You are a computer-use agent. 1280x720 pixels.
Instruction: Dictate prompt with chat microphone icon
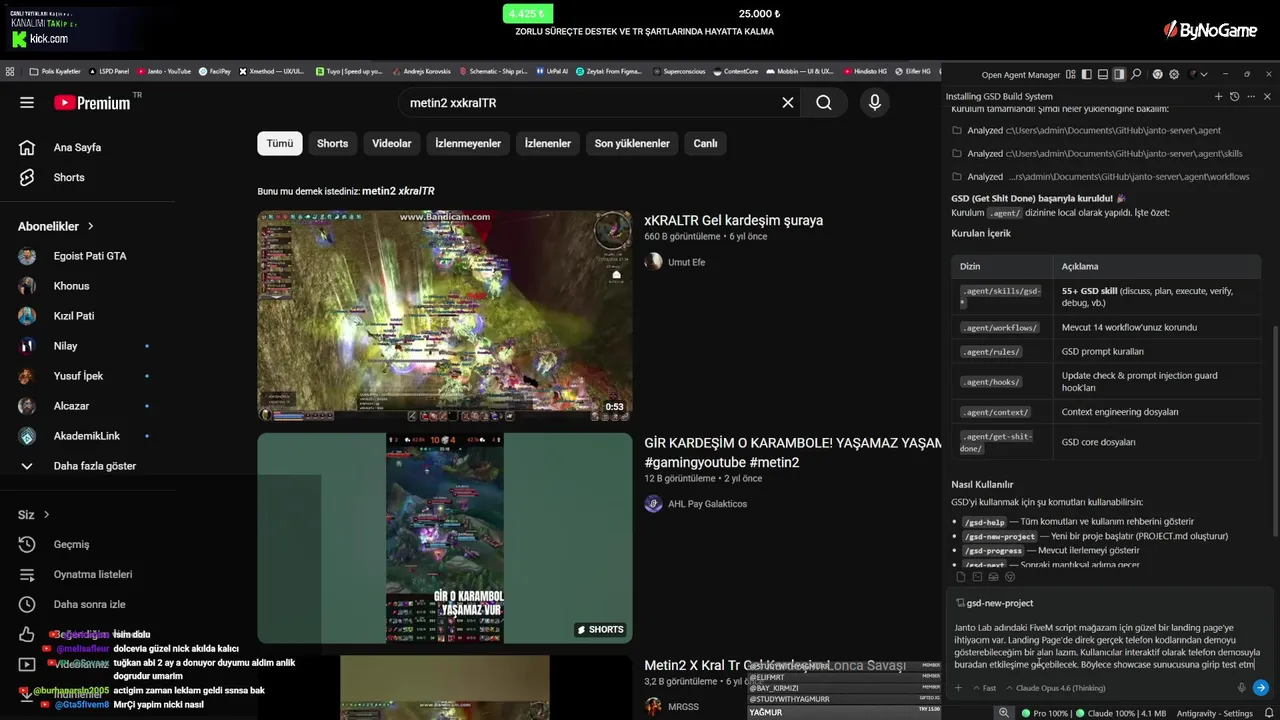[x=1241, y=688]
